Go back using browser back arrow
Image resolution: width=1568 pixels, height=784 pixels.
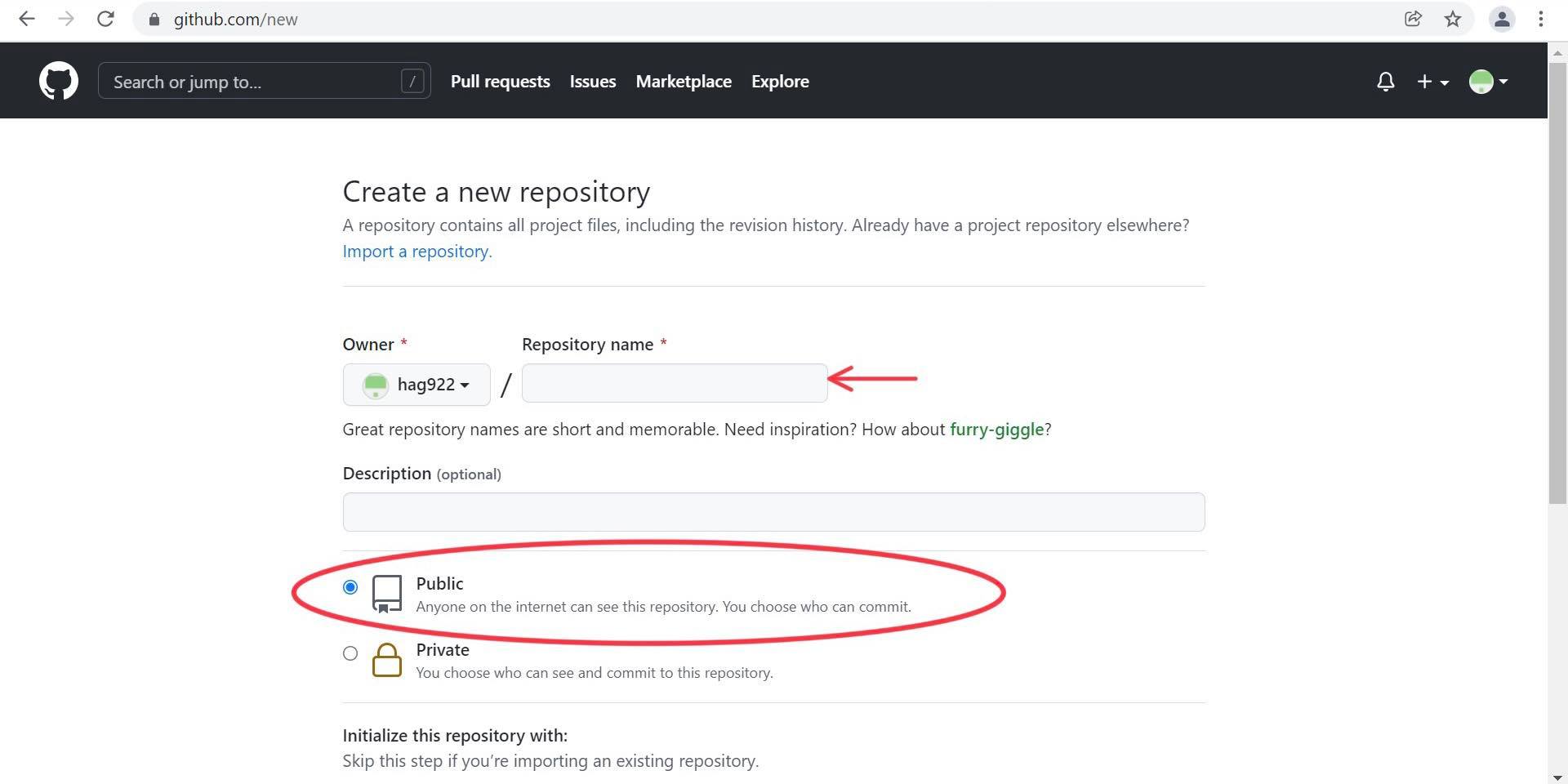[x=27, y=19]
